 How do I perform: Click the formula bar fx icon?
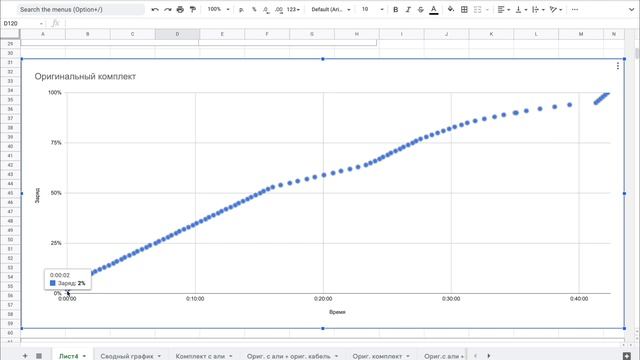pyautogui.click(x=56, y=24)
